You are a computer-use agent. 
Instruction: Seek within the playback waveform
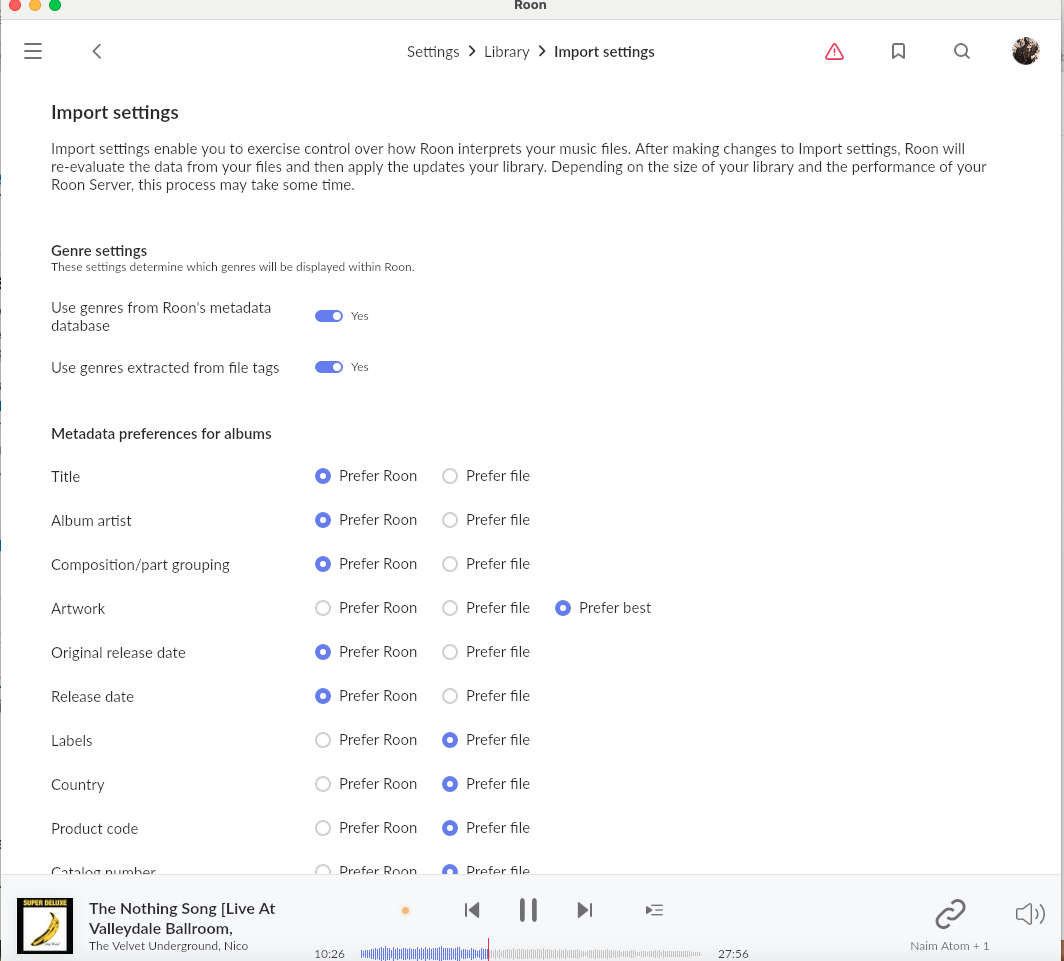pyautogui.click(x=531, y=954)
